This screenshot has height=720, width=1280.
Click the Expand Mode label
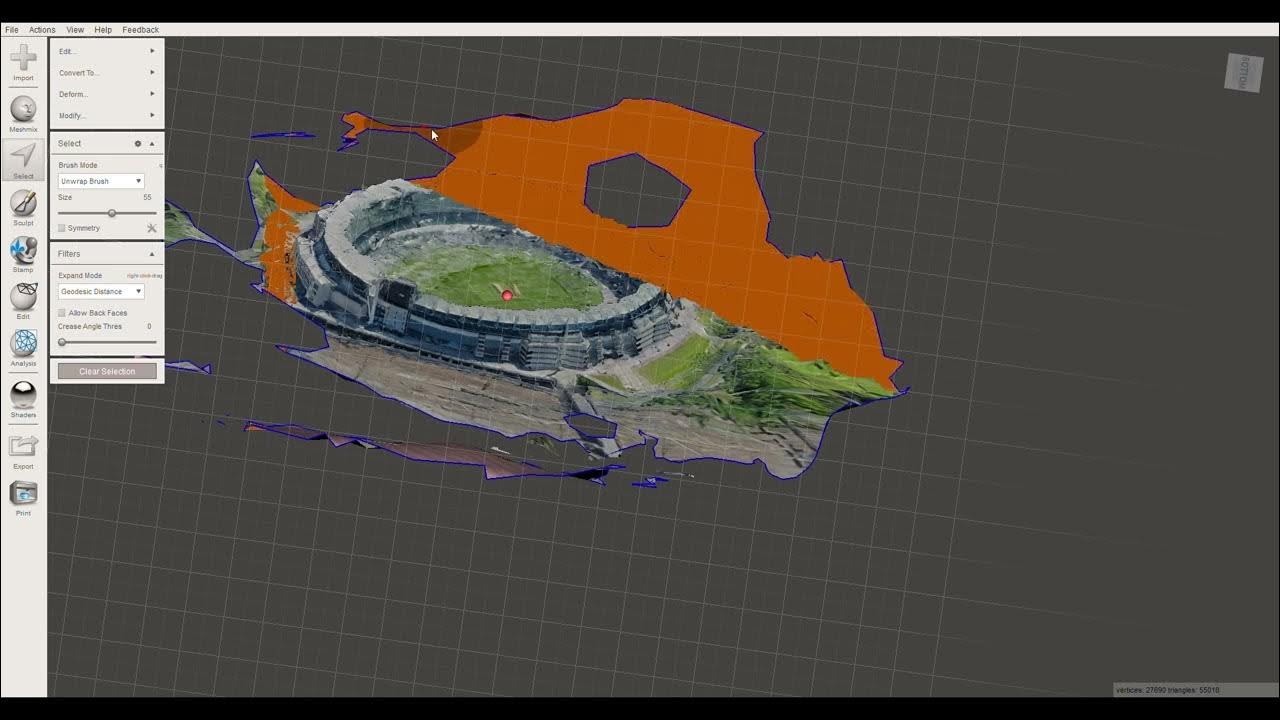80,275
